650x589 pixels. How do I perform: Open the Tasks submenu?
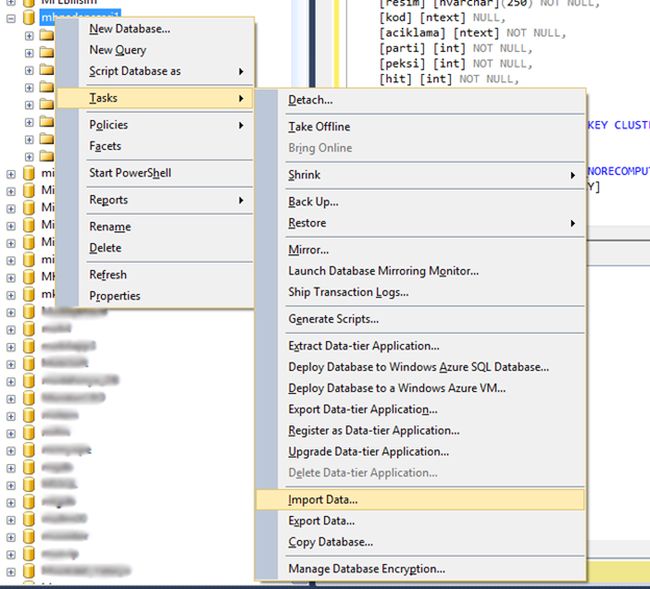coord(154,98)
